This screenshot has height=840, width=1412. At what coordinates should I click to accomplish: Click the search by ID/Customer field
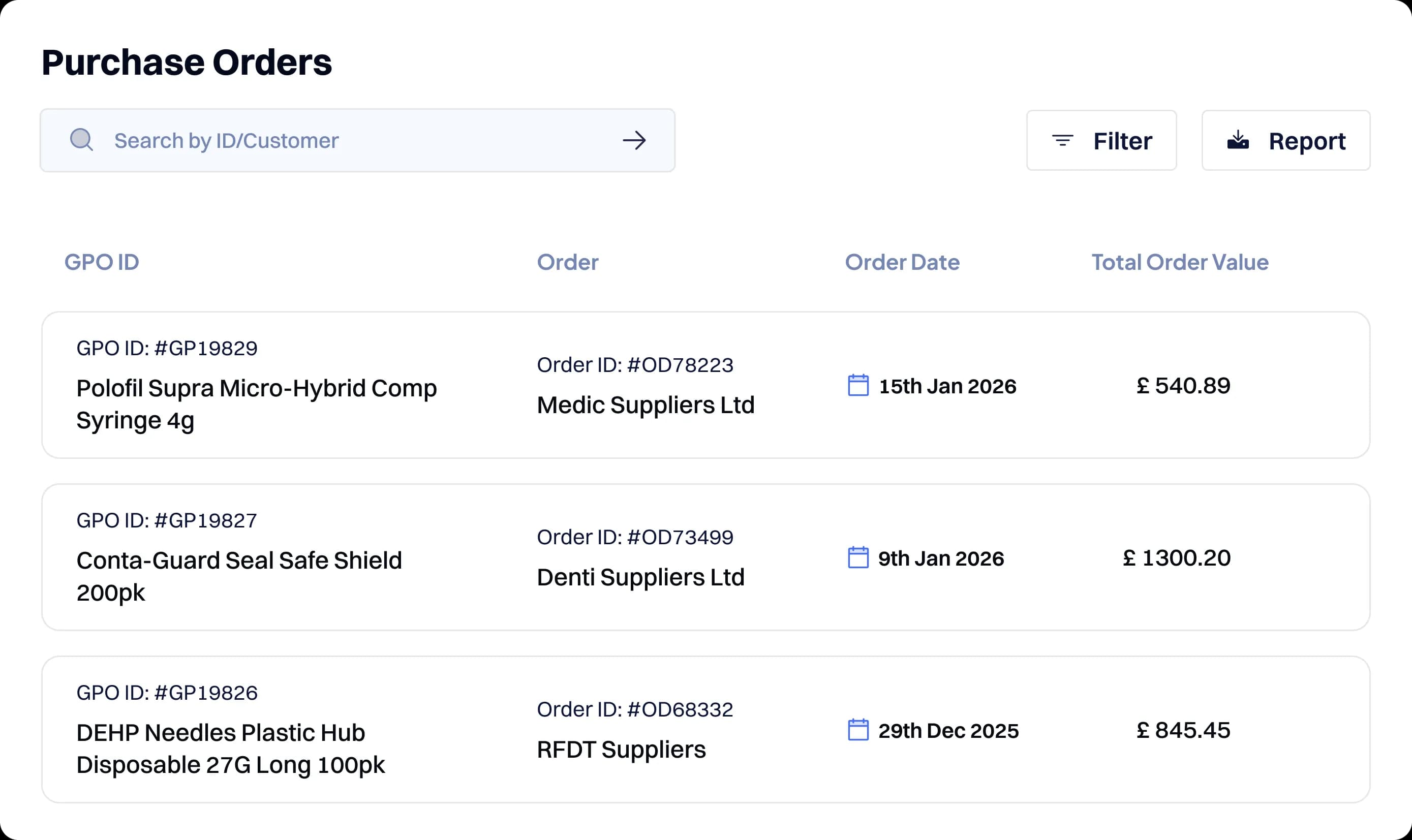[340, 140]
